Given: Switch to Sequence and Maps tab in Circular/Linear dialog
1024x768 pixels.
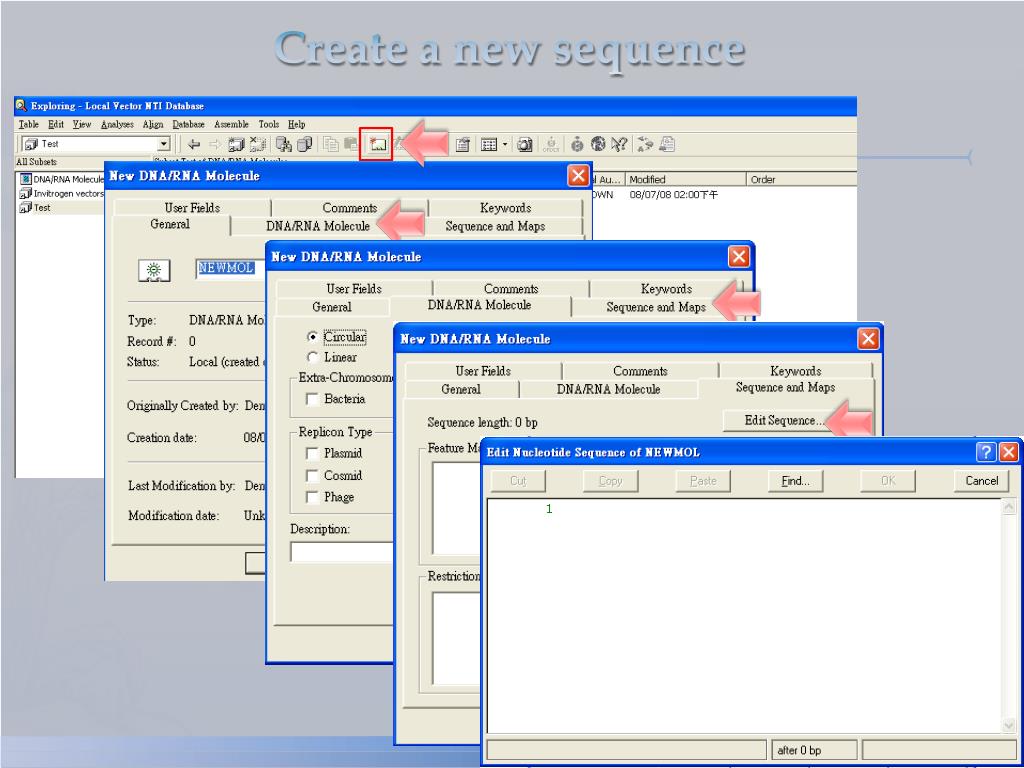Looking at the screenshot, I should (656, 307).
